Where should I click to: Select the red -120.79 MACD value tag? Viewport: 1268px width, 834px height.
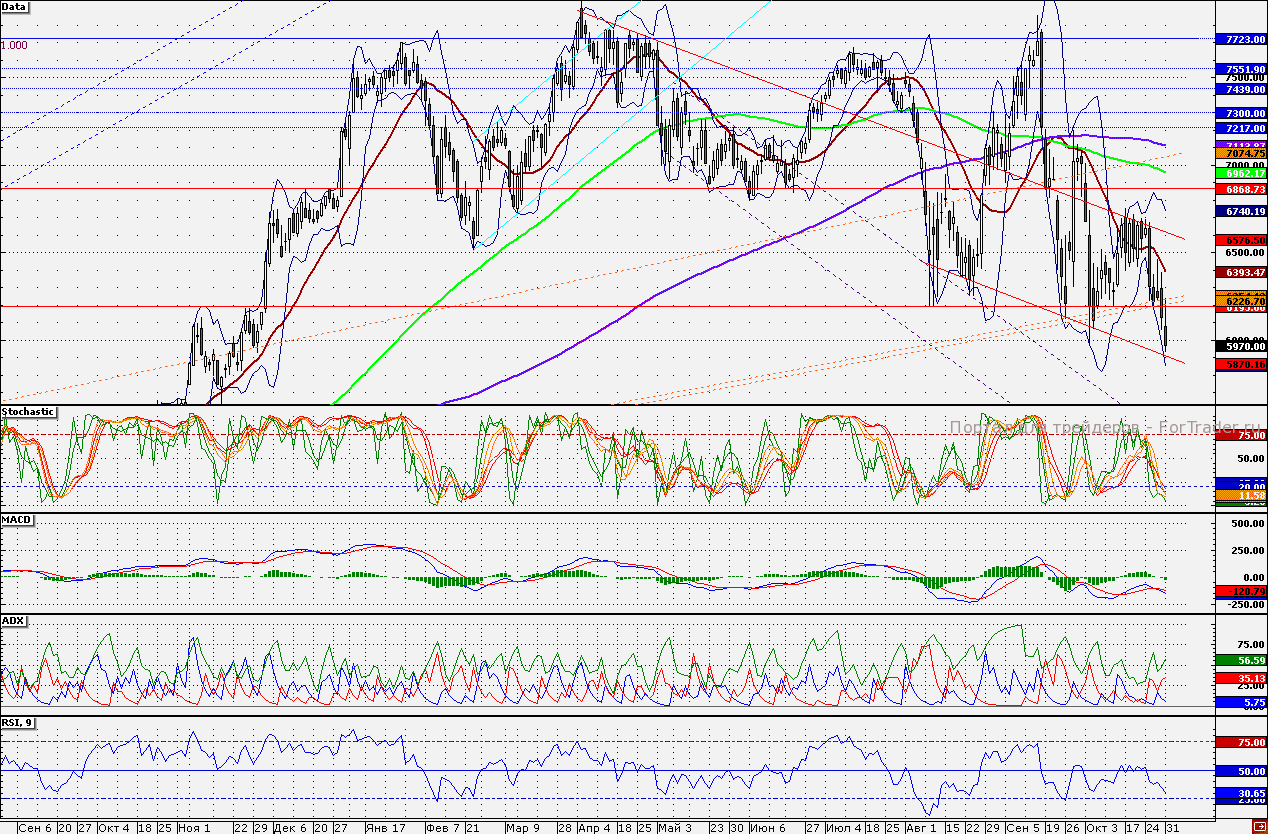point(1240,591)
